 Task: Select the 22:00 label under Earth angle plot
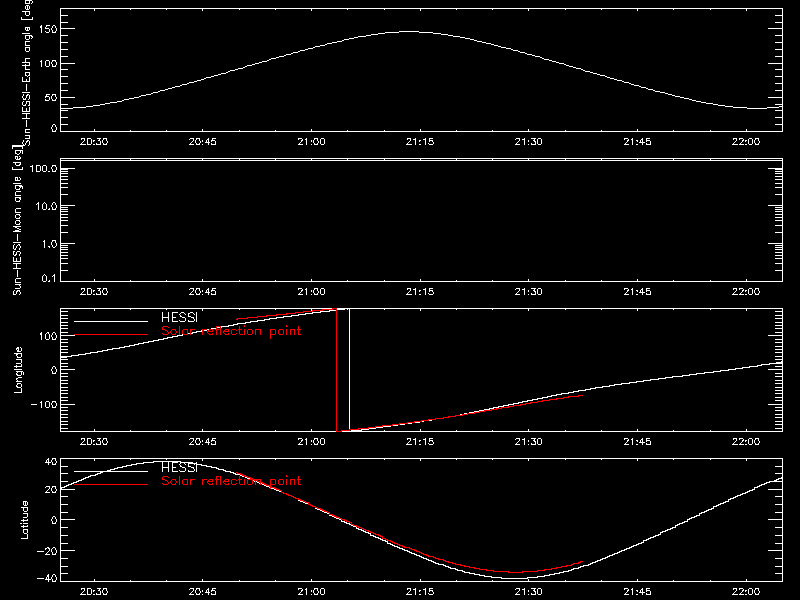(746, 142)
